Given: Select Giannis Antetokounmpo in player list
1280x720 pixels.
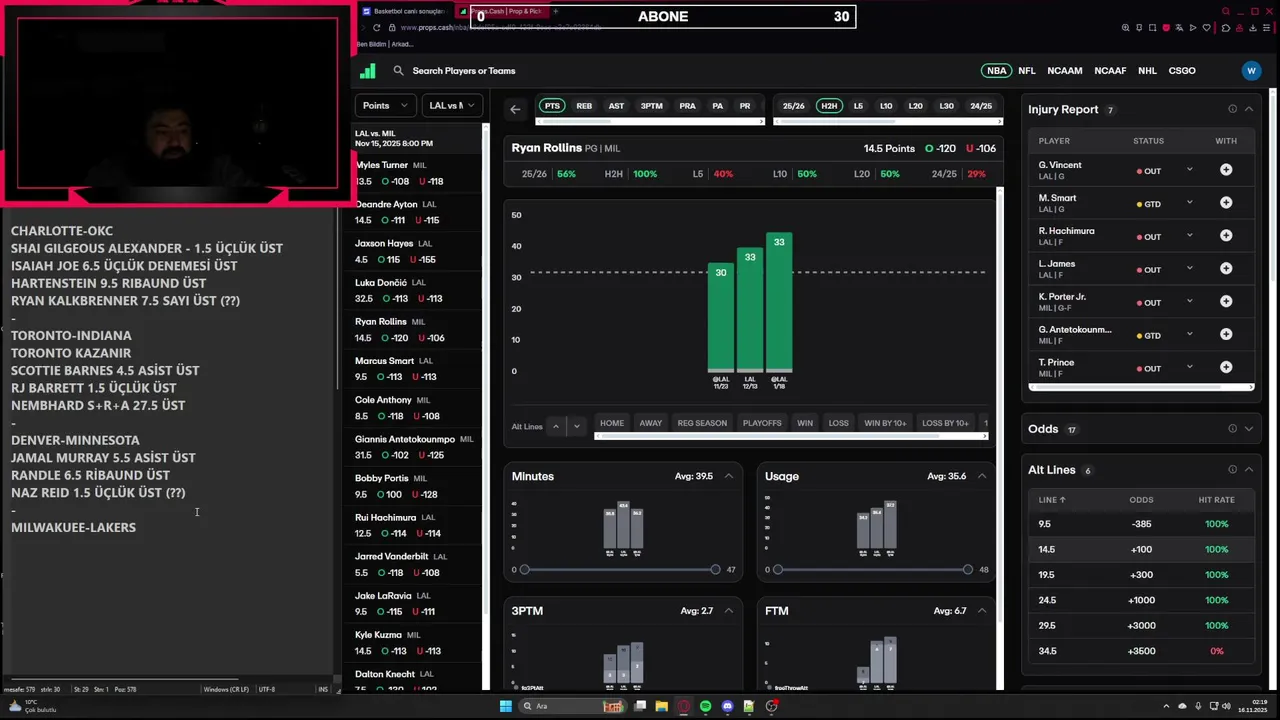Looking at the screenshot, I should pos(414,447).
